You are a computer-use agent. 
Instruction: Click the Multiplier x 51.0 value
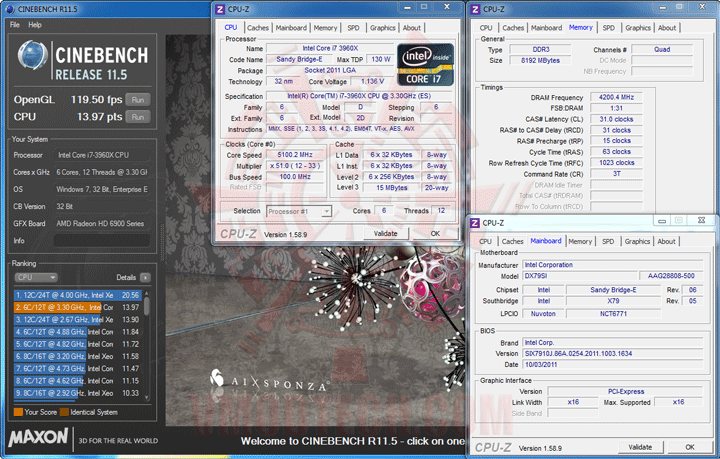(x=295, y=166)
